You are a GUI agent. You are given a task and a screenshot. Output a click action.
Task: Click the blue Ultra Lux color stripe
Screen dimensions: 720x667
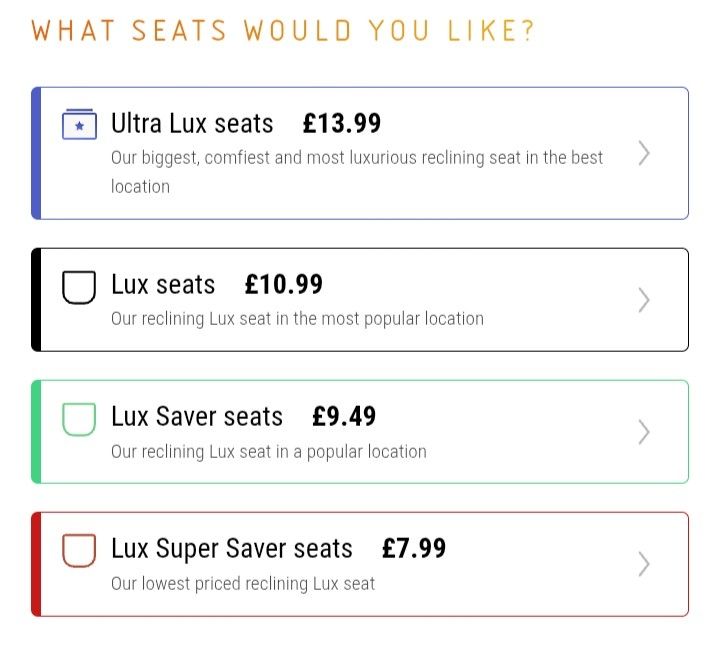pyautogui.click(x=36, y=153)
